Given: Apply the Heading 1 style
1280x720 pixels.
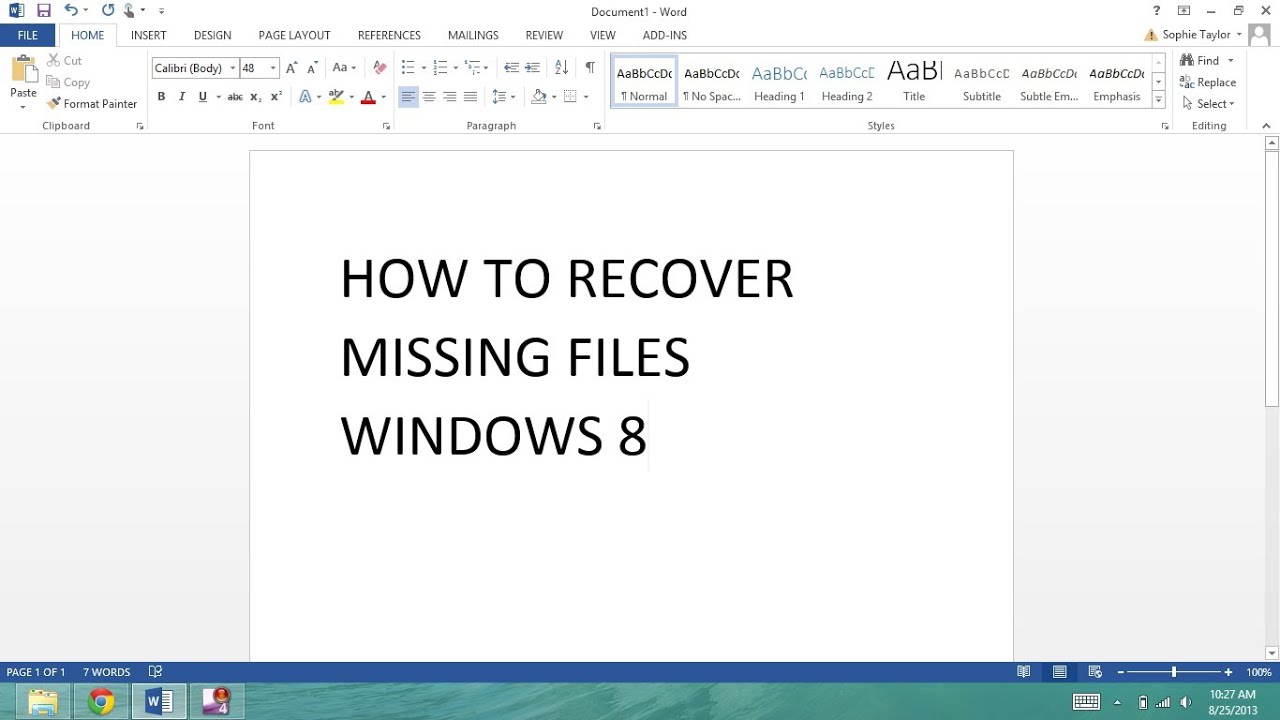Looking at the screenshot, I should tap(779, 82).
